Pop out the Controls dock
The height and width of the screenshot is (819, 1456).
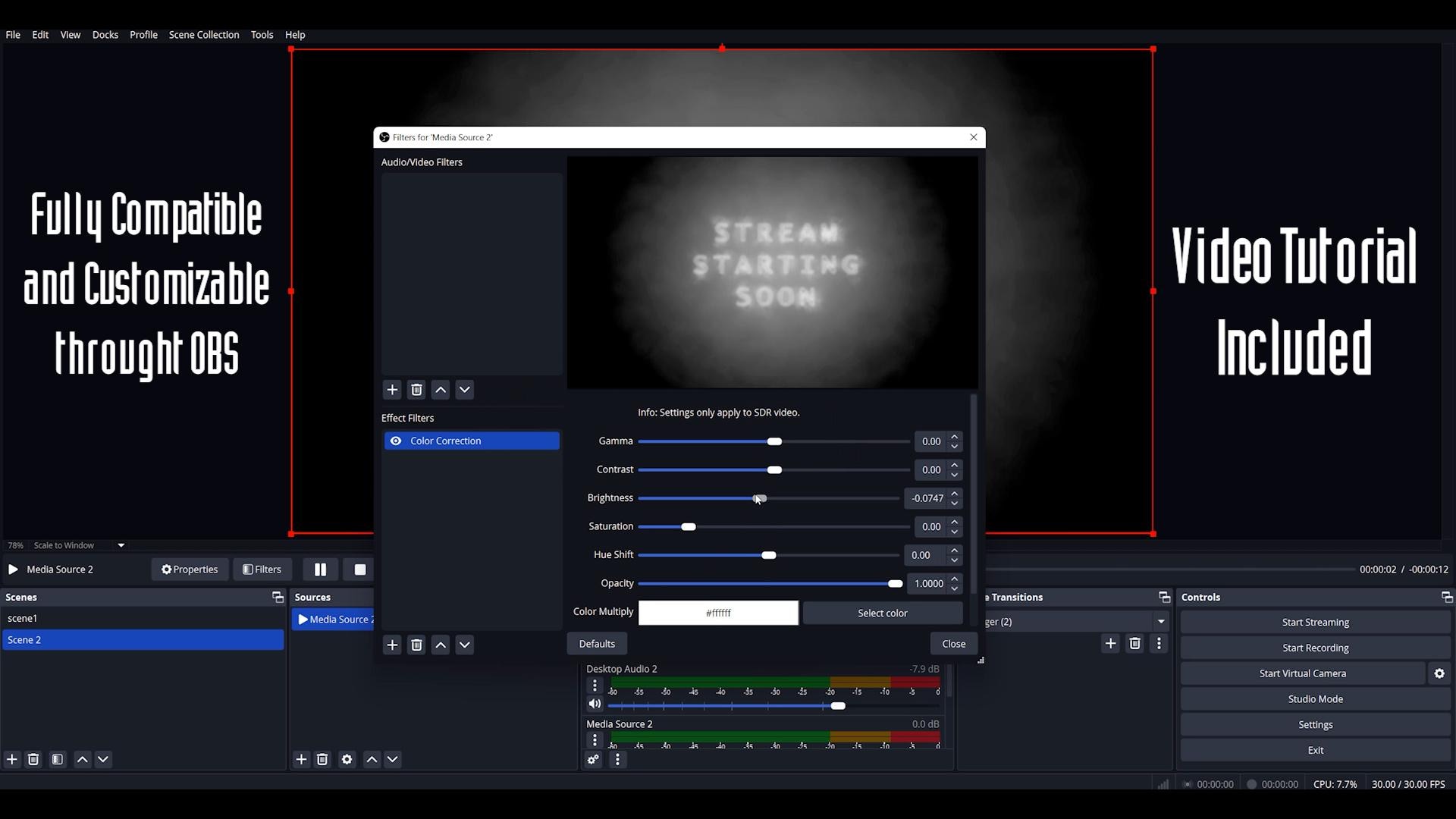pos(1446,598)
